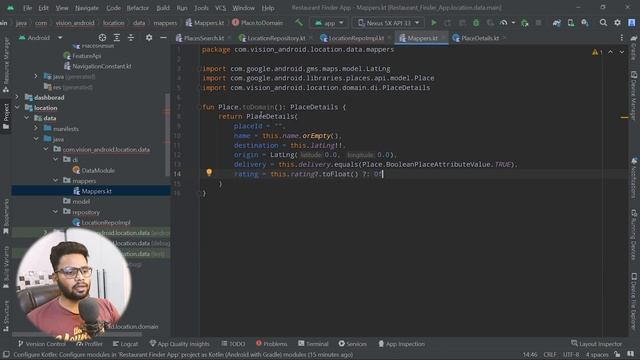Collapse the data module node
Viewport: 640px width, 360px height.
pyautogui.click(x=27, y=118)
